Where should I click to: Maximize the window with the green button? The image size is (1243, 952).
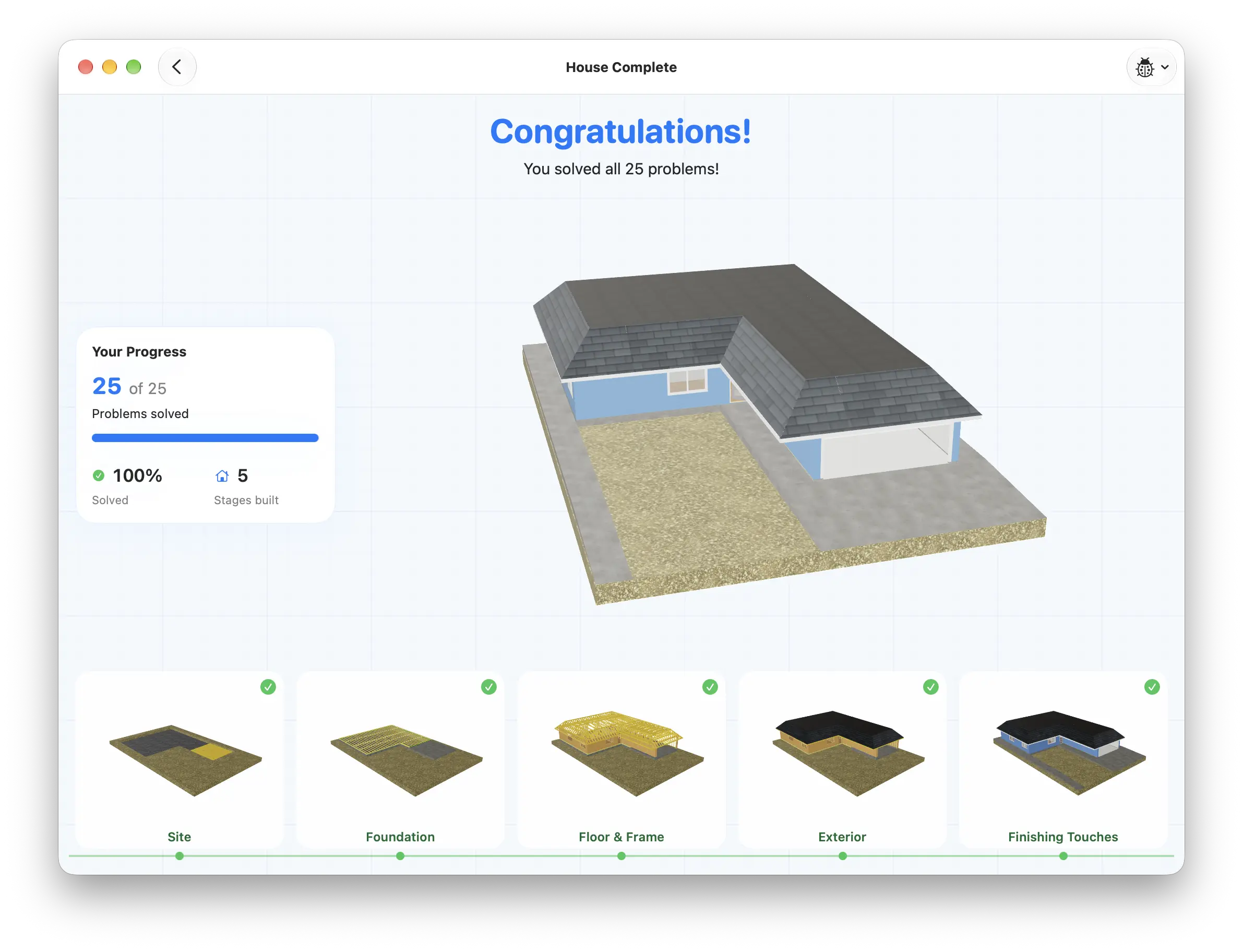point(134,67)
